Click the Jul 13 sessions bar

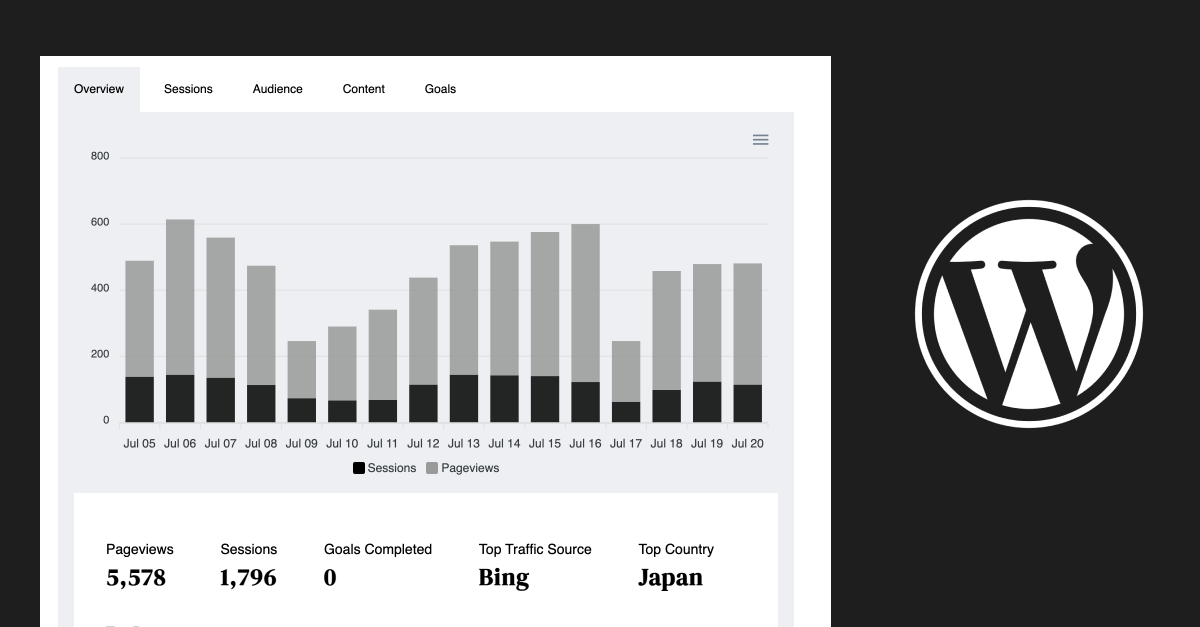pyautogui.click(x=464, y=398)
